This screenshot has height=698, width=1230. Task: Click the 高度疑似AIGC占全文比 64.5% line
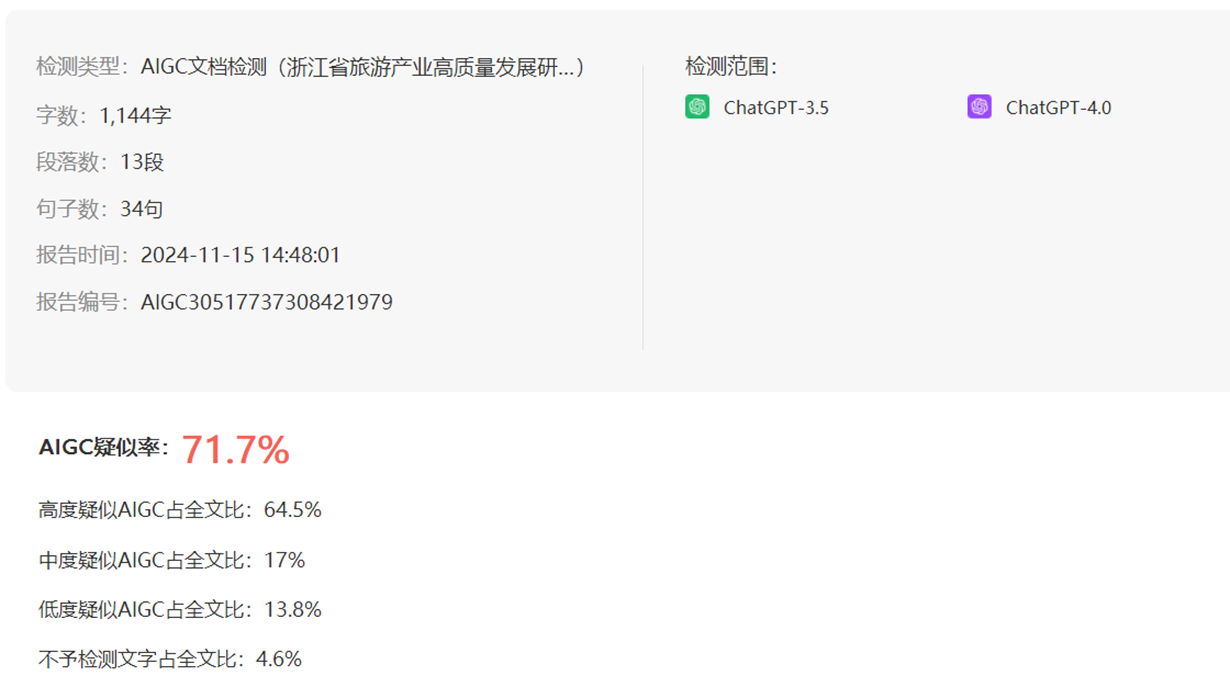point(180,510)
